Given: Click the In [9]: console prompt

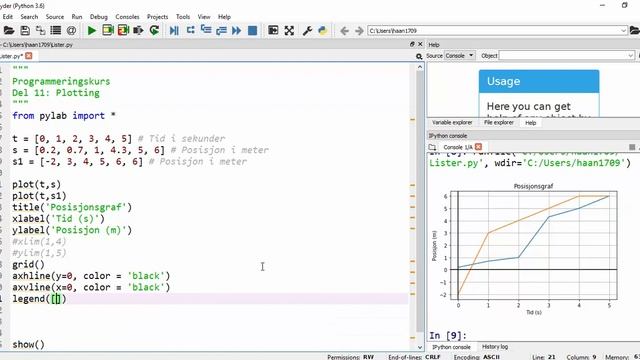Looking at the screenshot, I should pos(447,336).
